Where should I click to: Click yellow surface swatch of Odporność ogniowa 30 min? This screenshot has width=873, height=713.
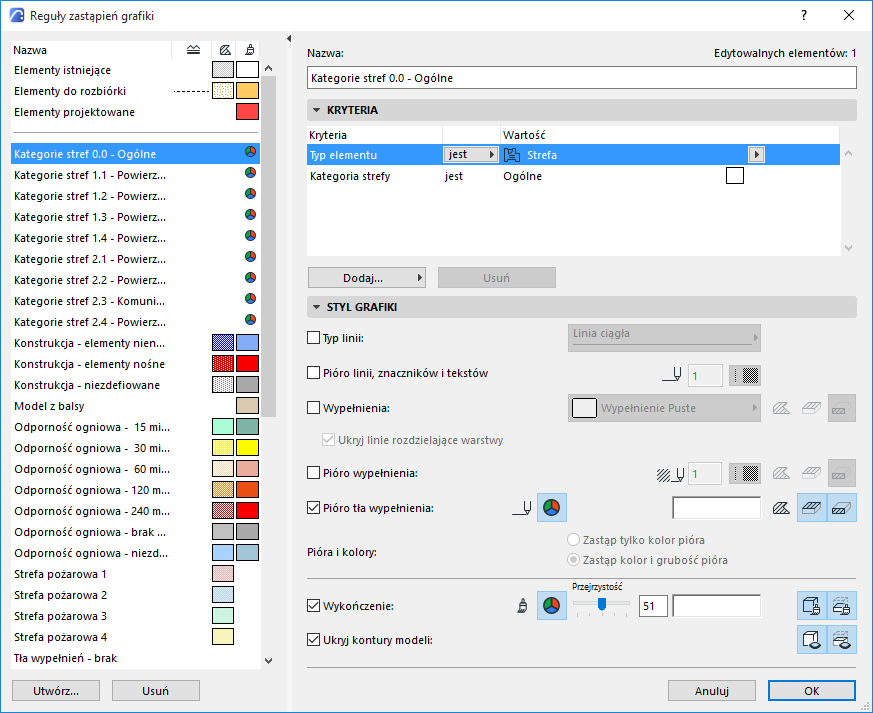tap(247, 448)
